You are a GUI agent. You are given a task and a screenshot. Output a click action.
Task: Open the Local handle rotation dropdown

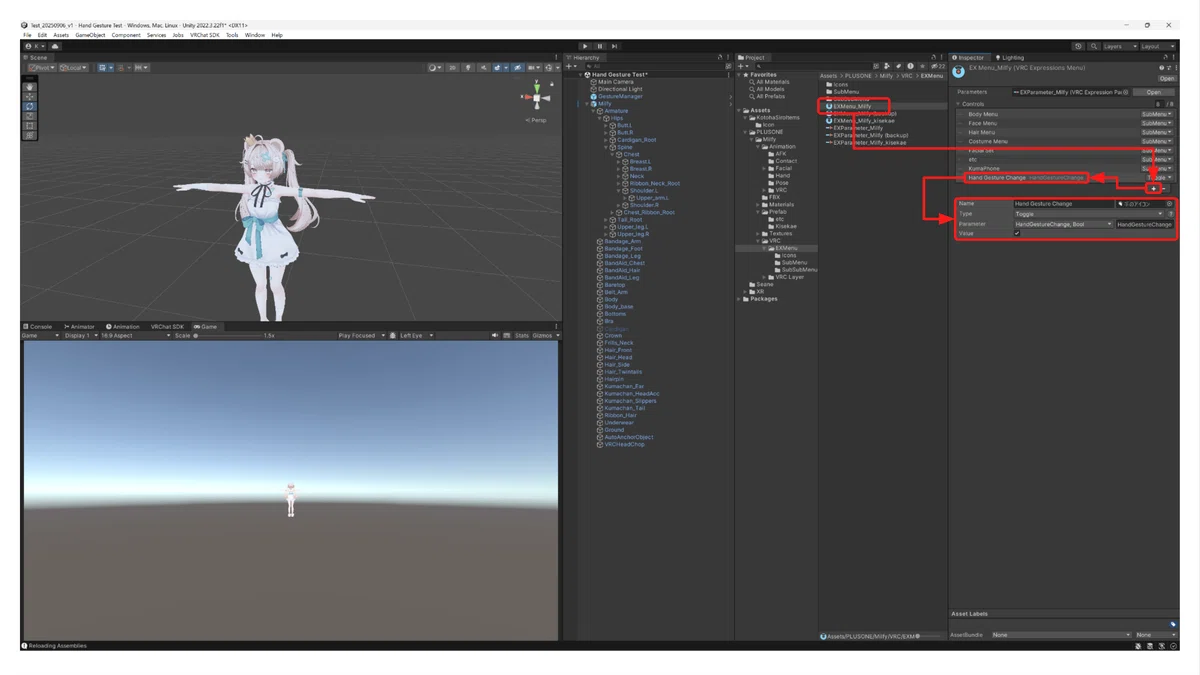click(74, 68)
